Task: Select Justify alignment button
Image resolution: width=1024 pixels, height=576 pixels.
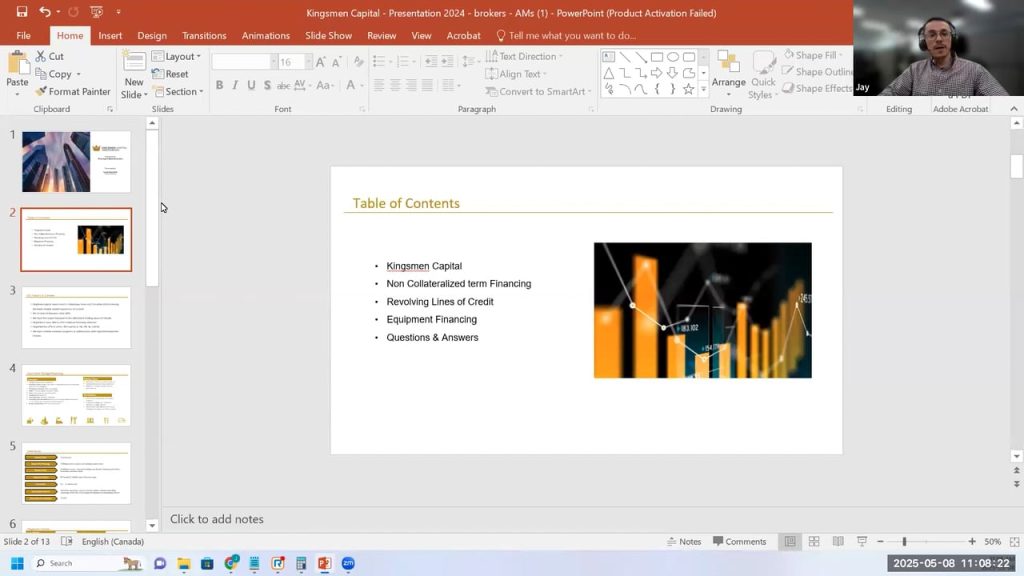Action: coord(427,85)
